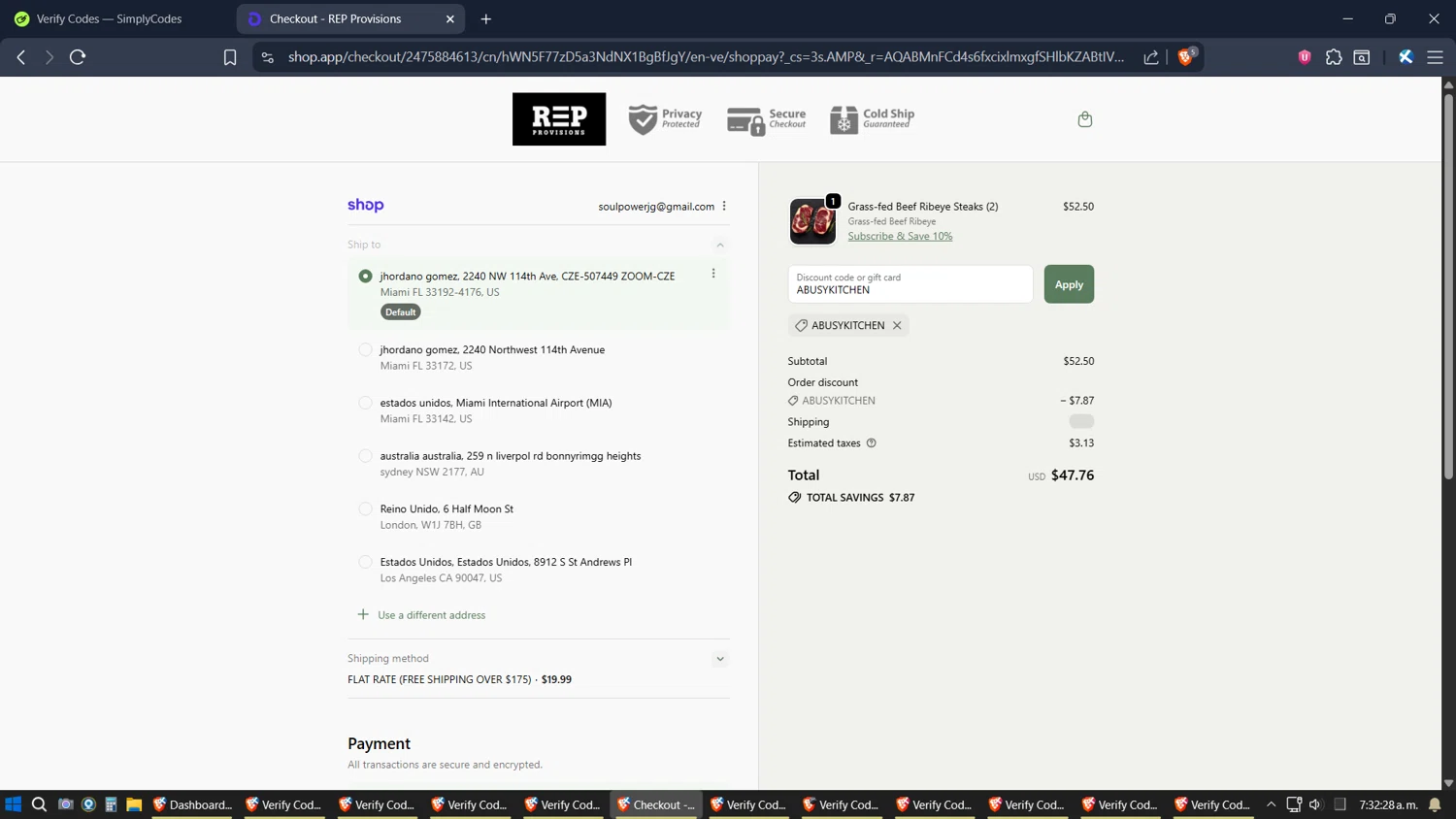This screenshot has width=1456, height=819.
Task: Go back to the previous page
Action: 21,57
